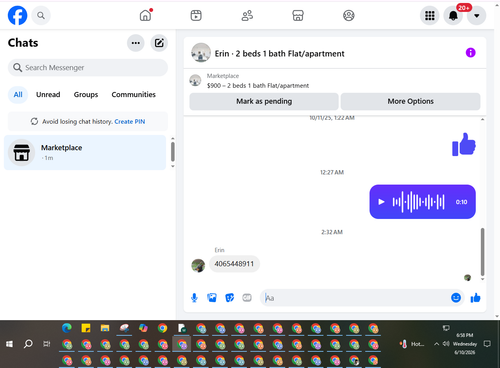
Task: Open the Facebook logo home link
Action: point(17,15)
